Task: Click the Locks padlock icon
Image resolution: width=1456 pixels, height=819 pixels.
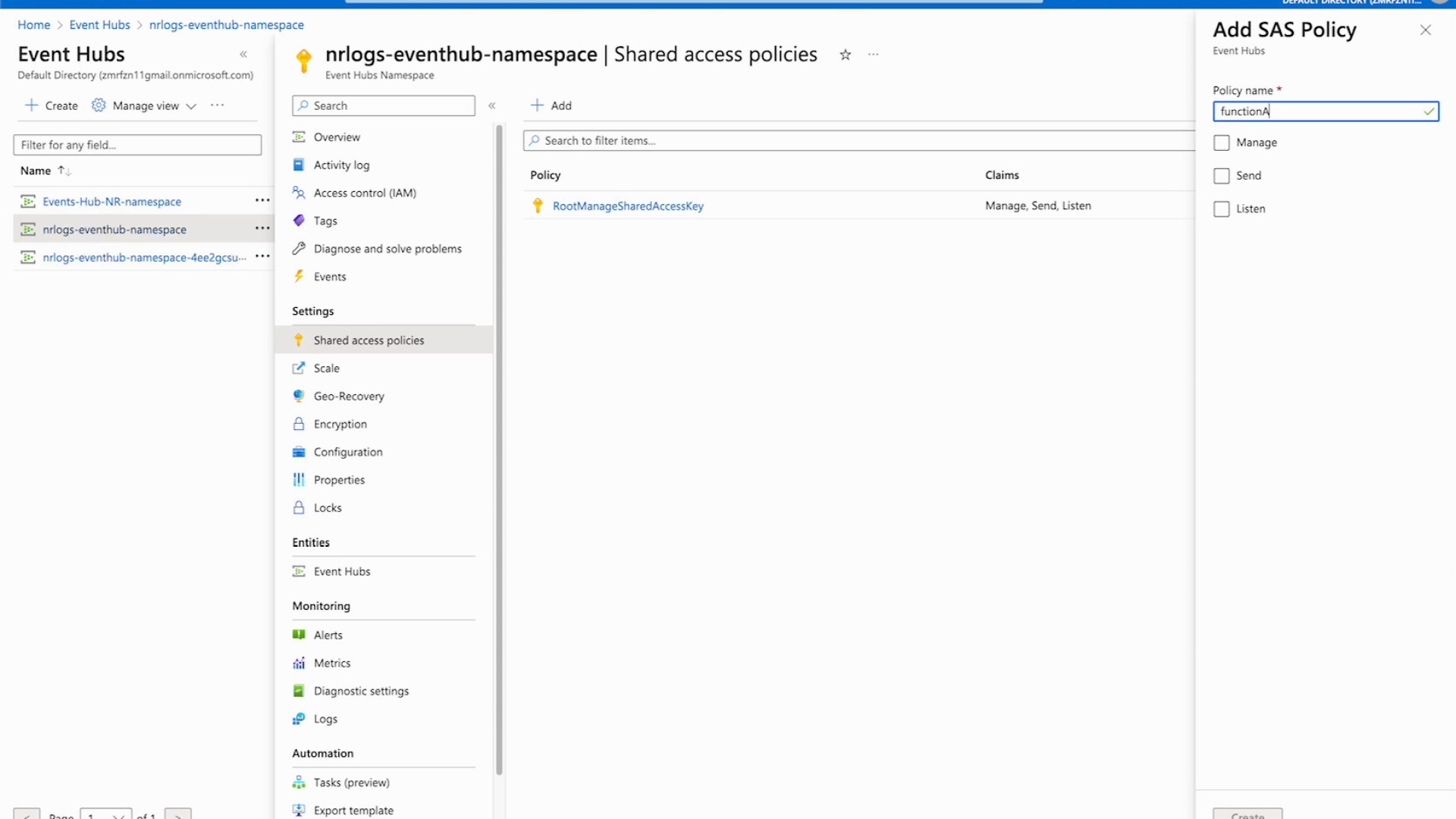Action: tap(299, 508)
